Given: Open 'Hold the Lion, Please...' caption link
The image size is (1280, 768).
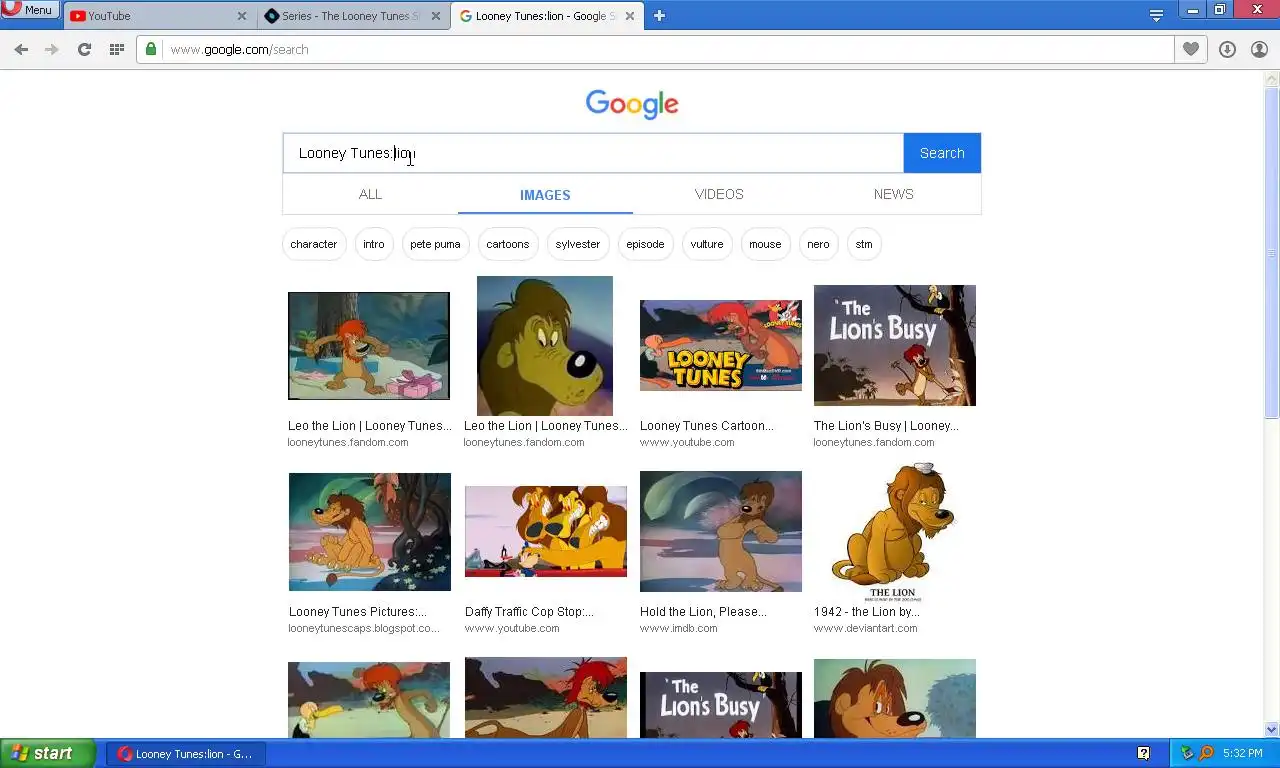Looking at the screenshot, I should pyautogui.click(x=703, y=612).
